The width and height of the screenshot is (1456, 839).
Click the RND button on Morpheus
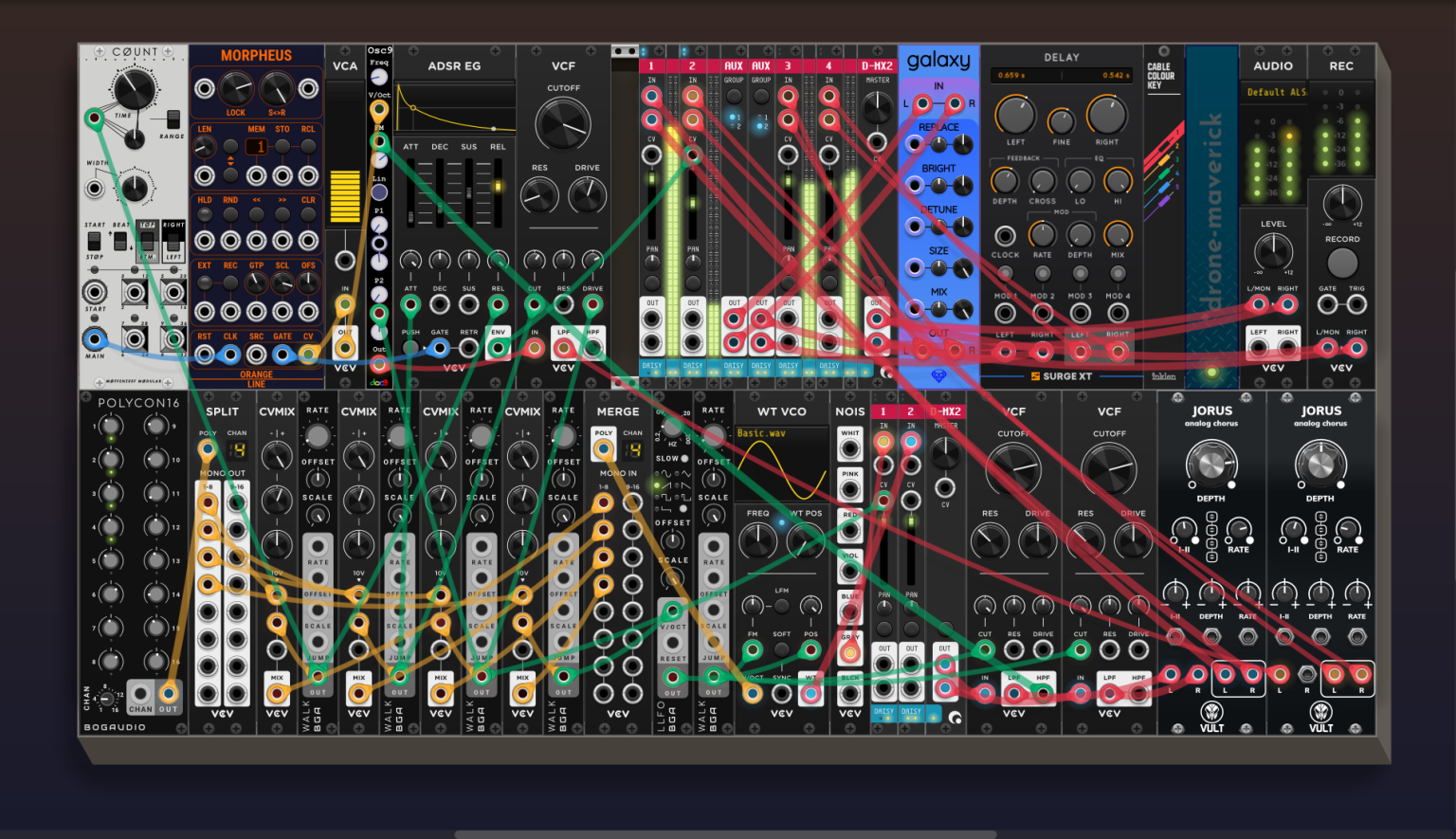pos(230,214)
